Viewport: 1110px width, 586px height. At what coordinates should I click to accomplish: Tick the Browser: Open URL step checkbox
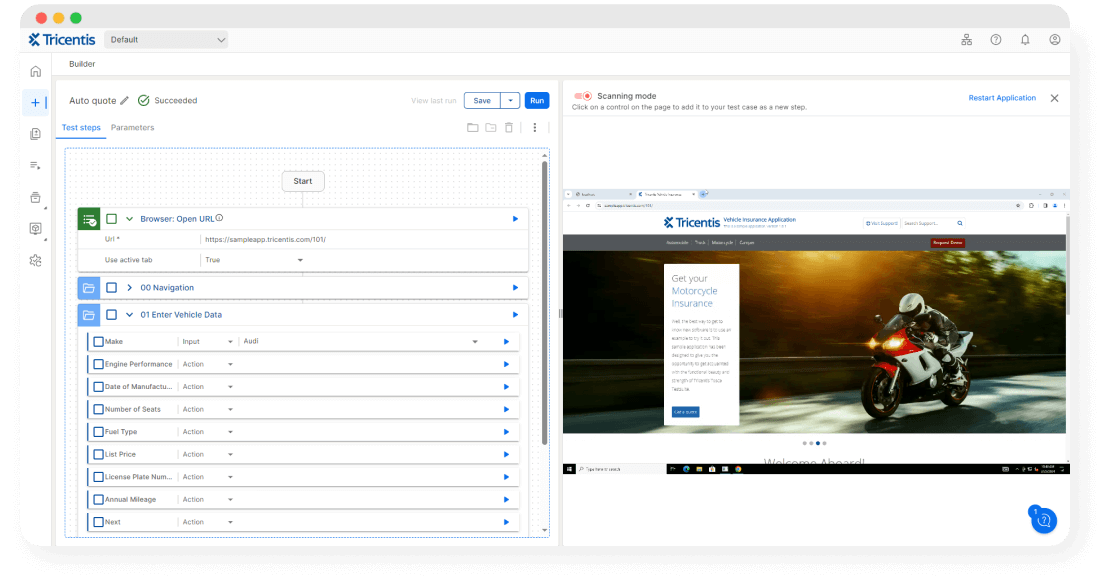click(112, 218)
